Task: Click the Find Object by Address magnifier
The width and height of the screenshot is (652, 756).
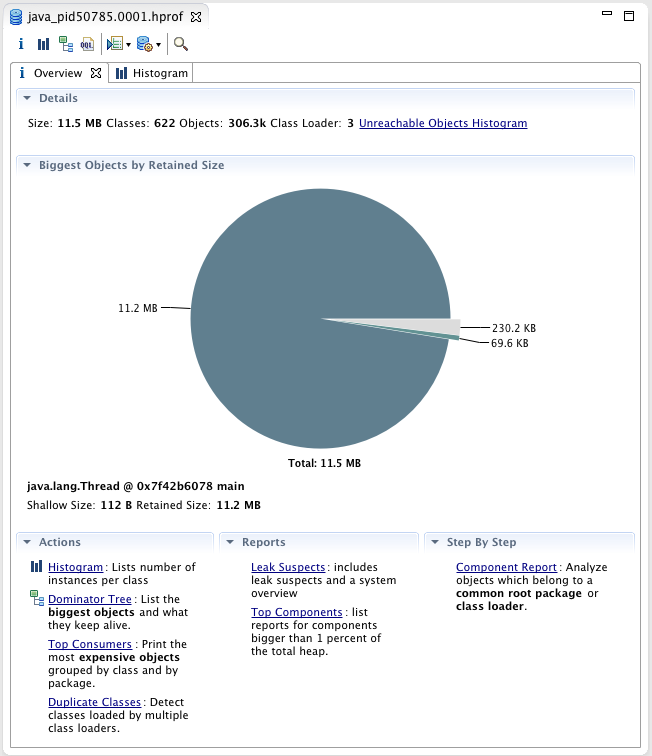Action: click(x=181, y=44)
